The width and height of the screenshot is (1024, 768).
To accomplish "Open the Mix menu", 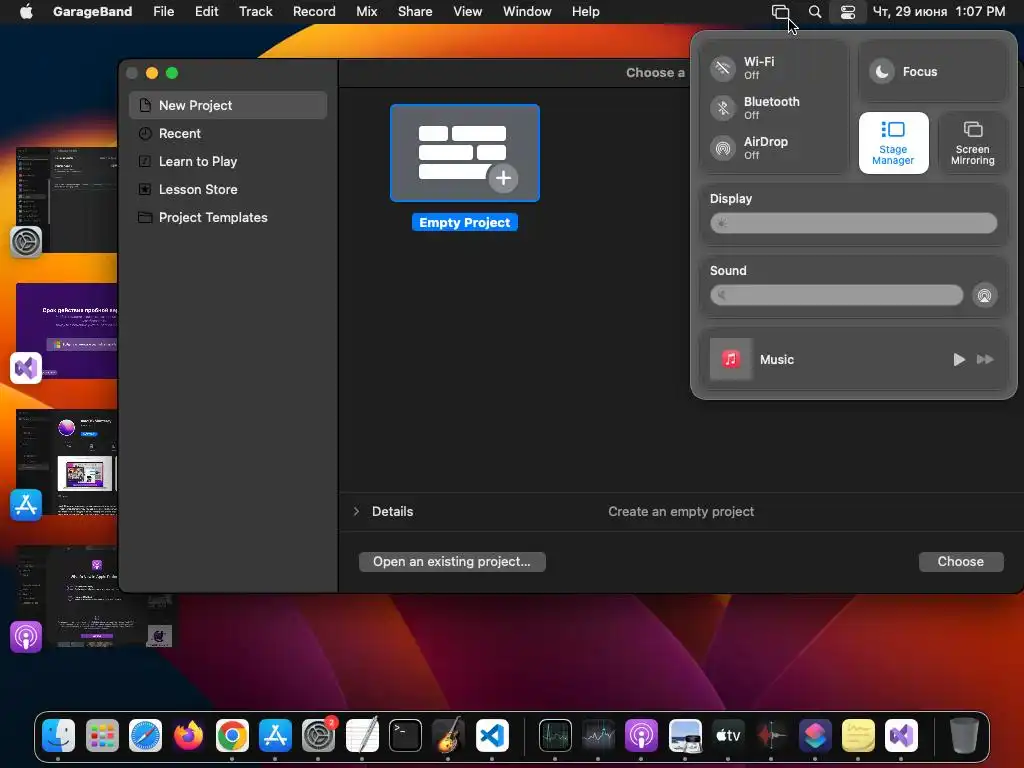I will coord(366,12).
